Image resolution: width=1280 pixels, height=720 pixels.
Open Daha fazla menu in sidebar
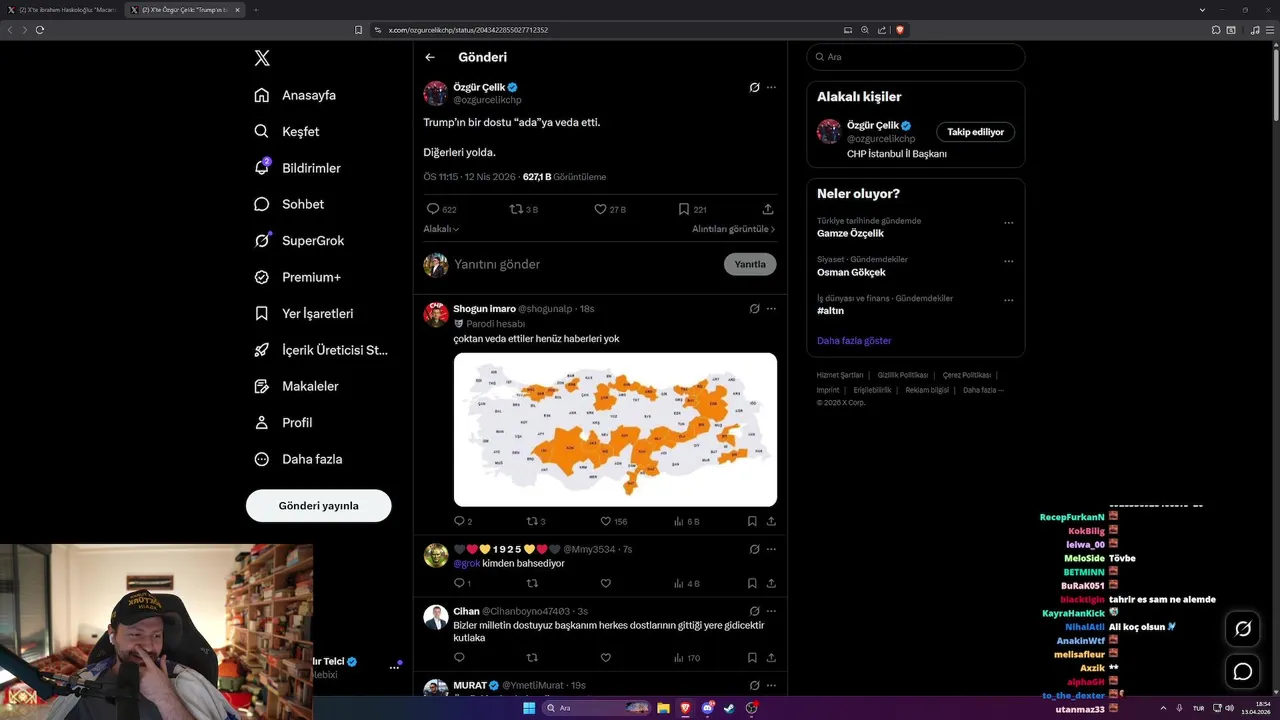pyautogui.click(x=298, y=459)
